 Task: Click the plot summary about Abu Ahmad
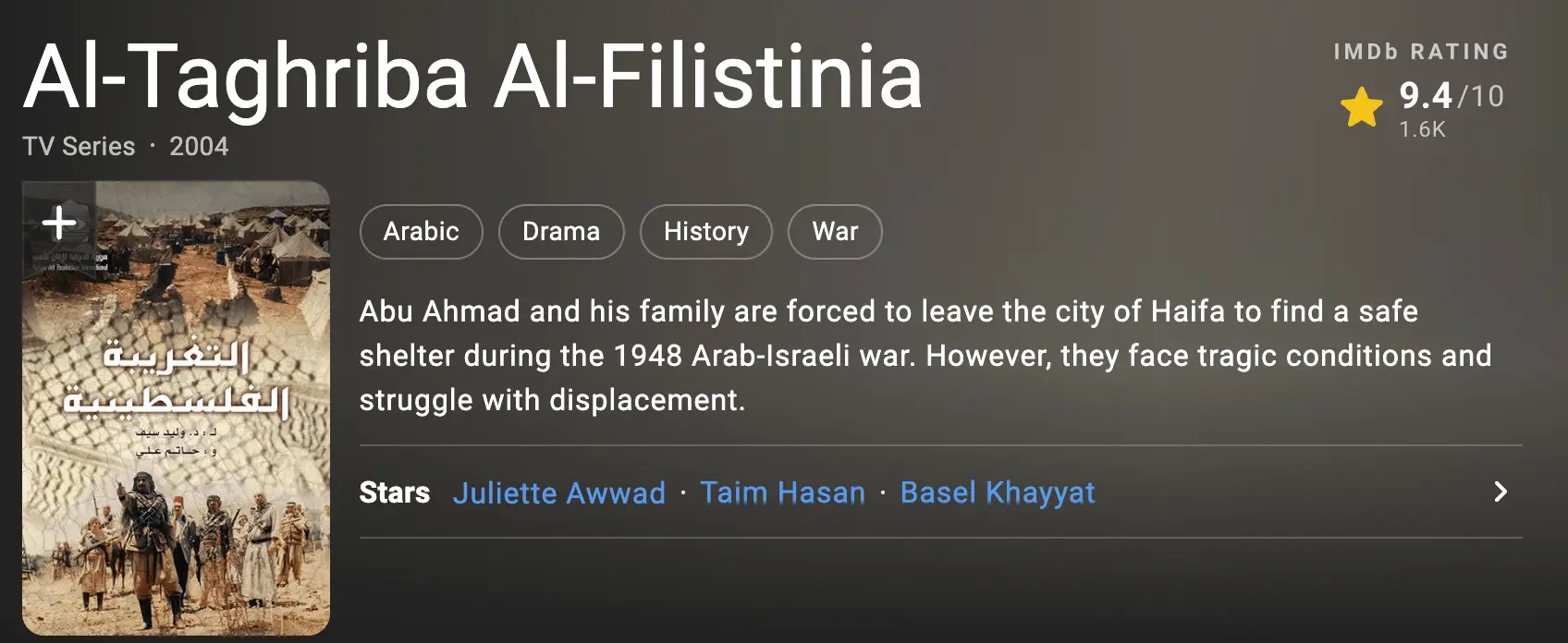coord(925,356)
